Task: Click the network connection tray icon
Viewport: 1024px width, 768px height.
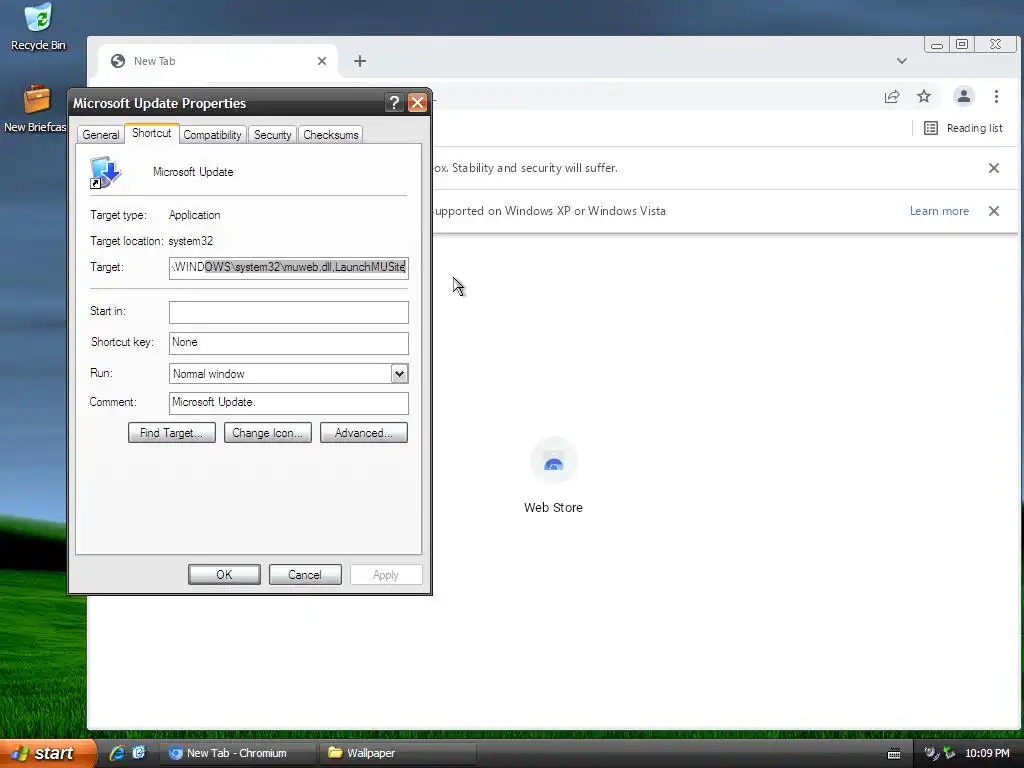Action: pos(949,753)
